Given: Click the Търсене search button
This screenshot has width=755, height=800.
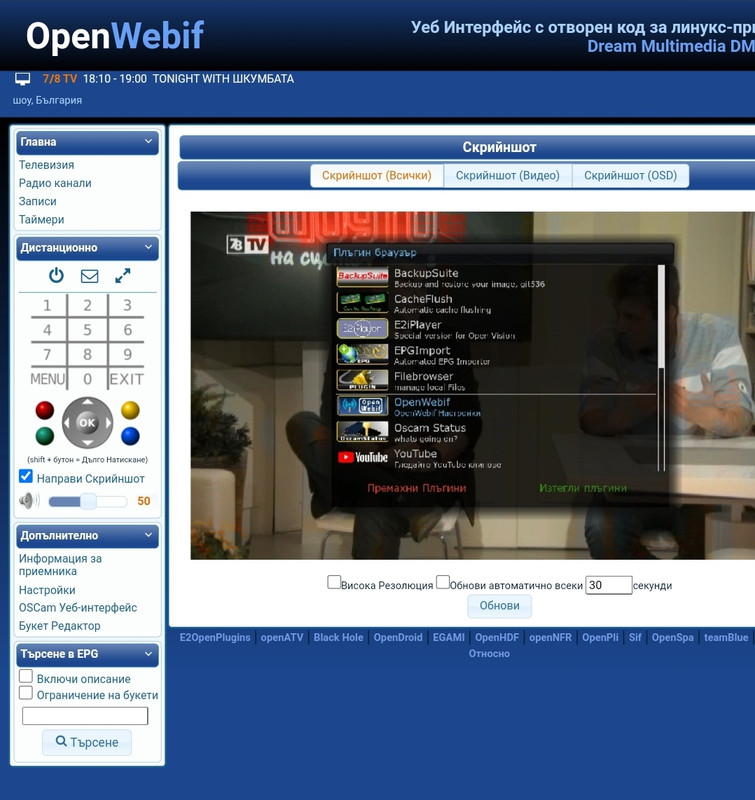Looking at the screenshot, I should 87,742.
